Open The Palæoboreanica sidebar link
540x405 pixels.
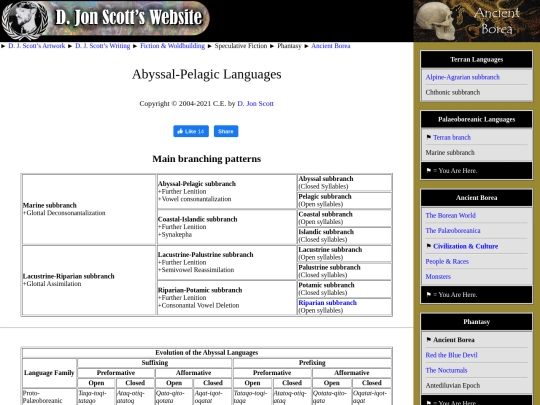[453, 230]
